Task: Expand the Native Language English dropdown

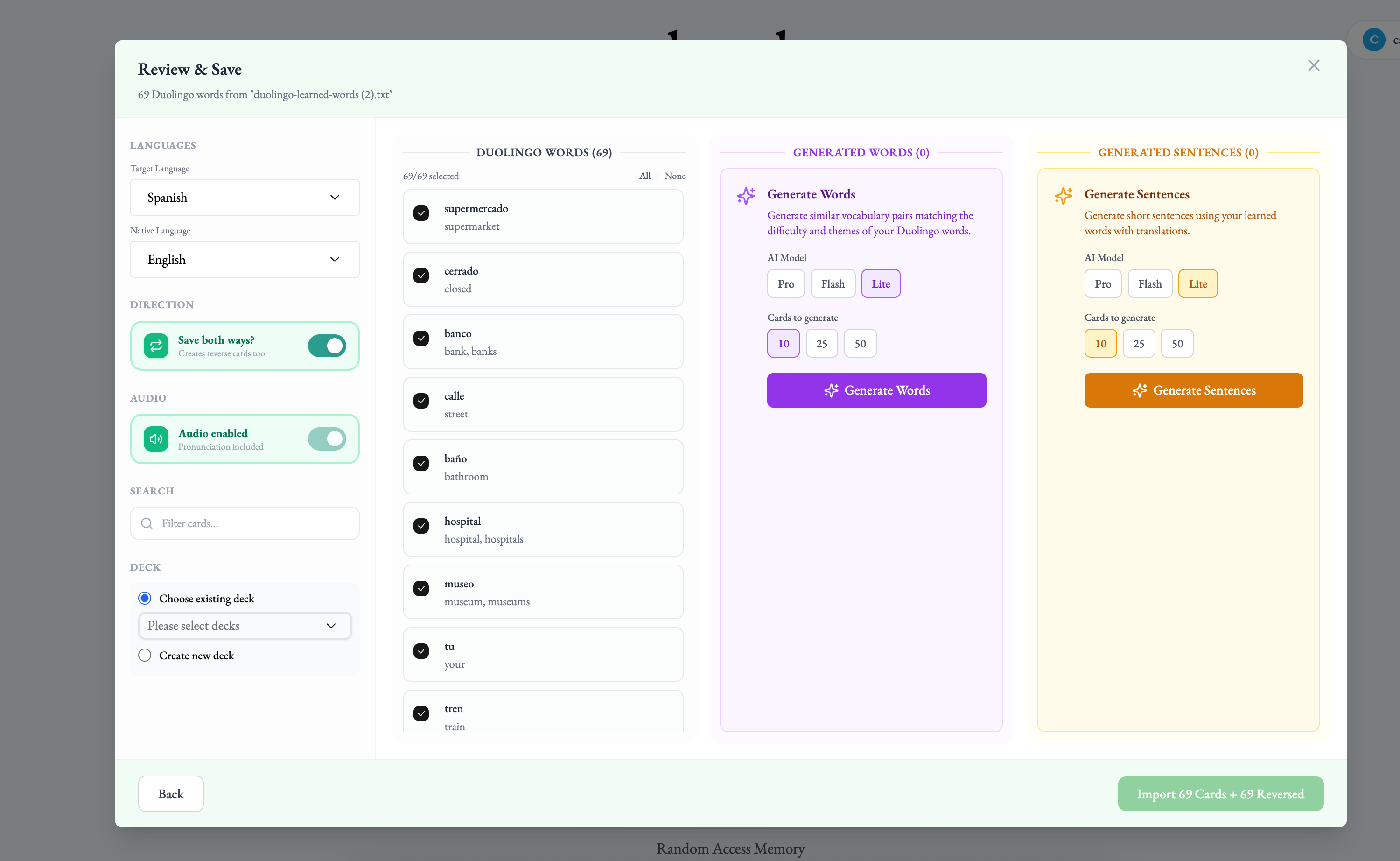Action: pyautogui.click(x=245, y=260)
